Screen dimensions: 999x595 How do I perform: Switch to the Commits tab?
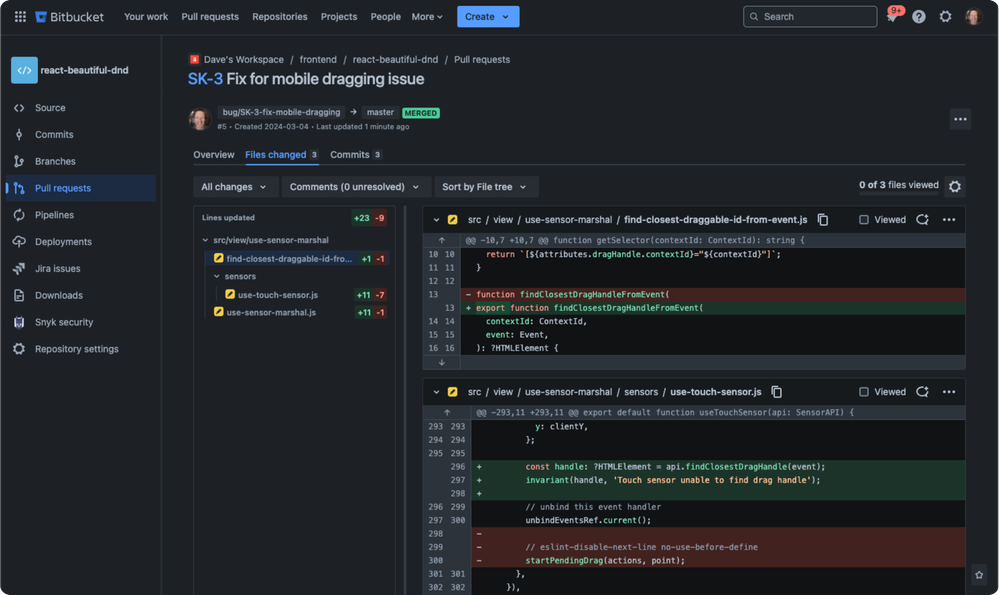[x=356, y=154]
